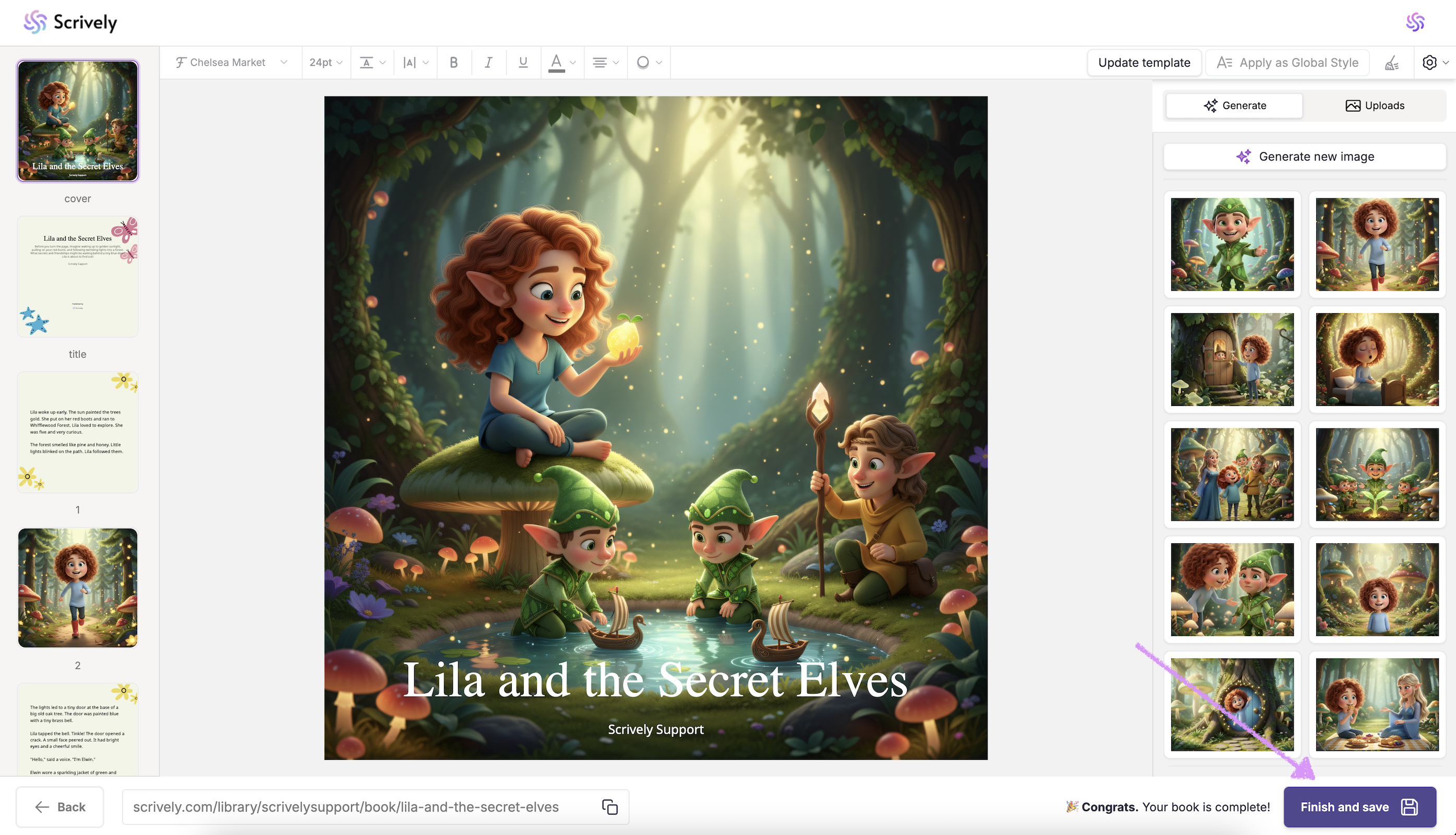
Task: Switch to the Generate tab
Action: [x=1234, y=105]
